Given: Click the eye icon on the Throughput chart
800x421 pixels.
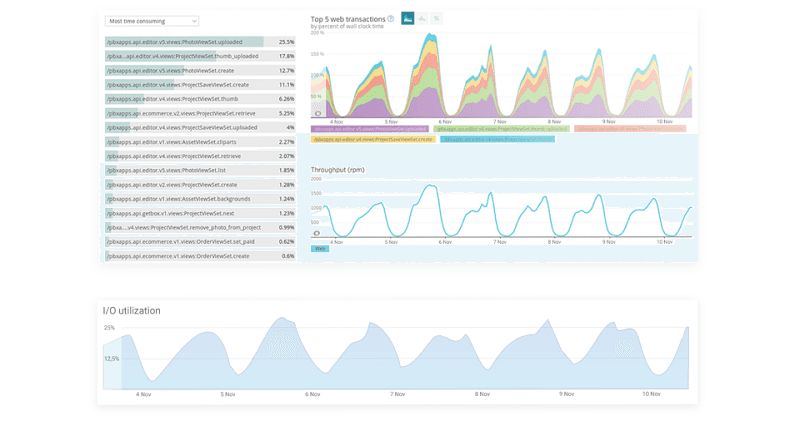Looking at the screenshot, I should [x=317, y=233].
